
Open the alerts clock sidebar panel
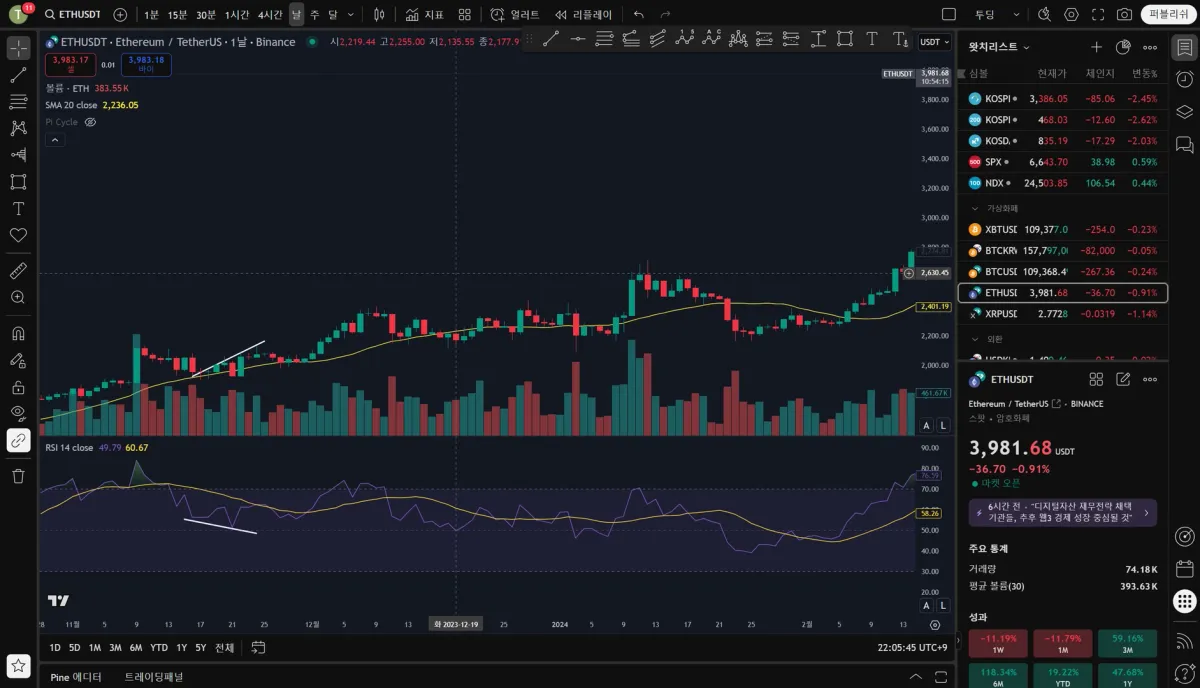pyautogui.click(x=1184, y=79)
